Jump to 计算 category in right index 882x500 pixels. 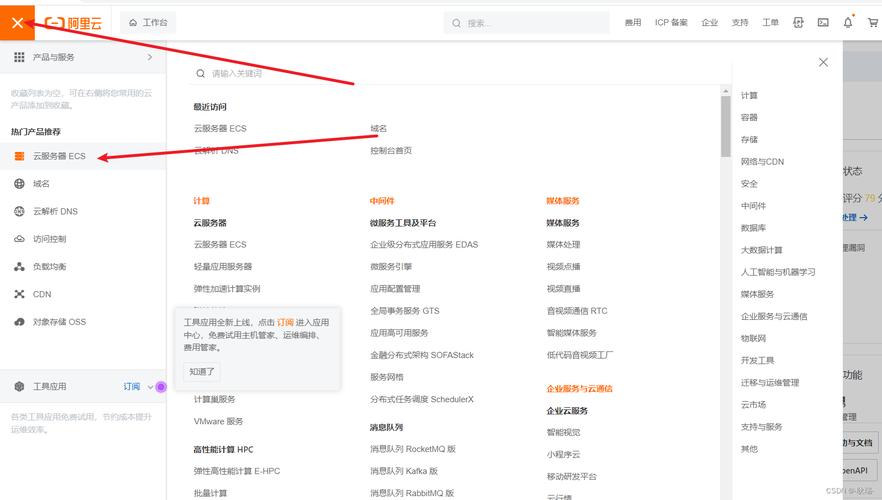[749, 95]
